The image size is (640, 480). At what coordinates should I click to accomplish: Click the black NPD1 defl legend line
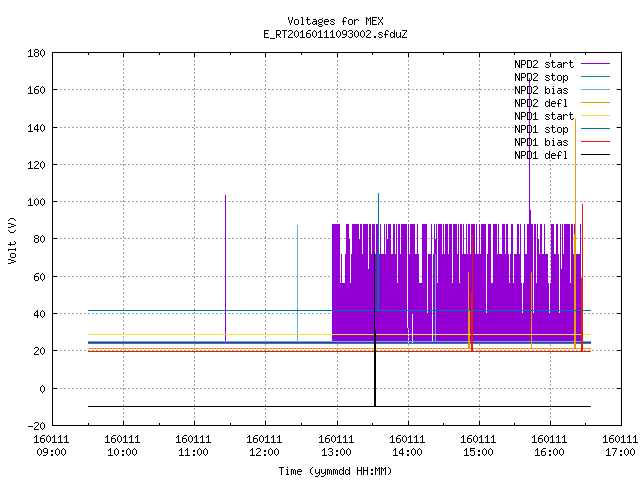(595, 155)
